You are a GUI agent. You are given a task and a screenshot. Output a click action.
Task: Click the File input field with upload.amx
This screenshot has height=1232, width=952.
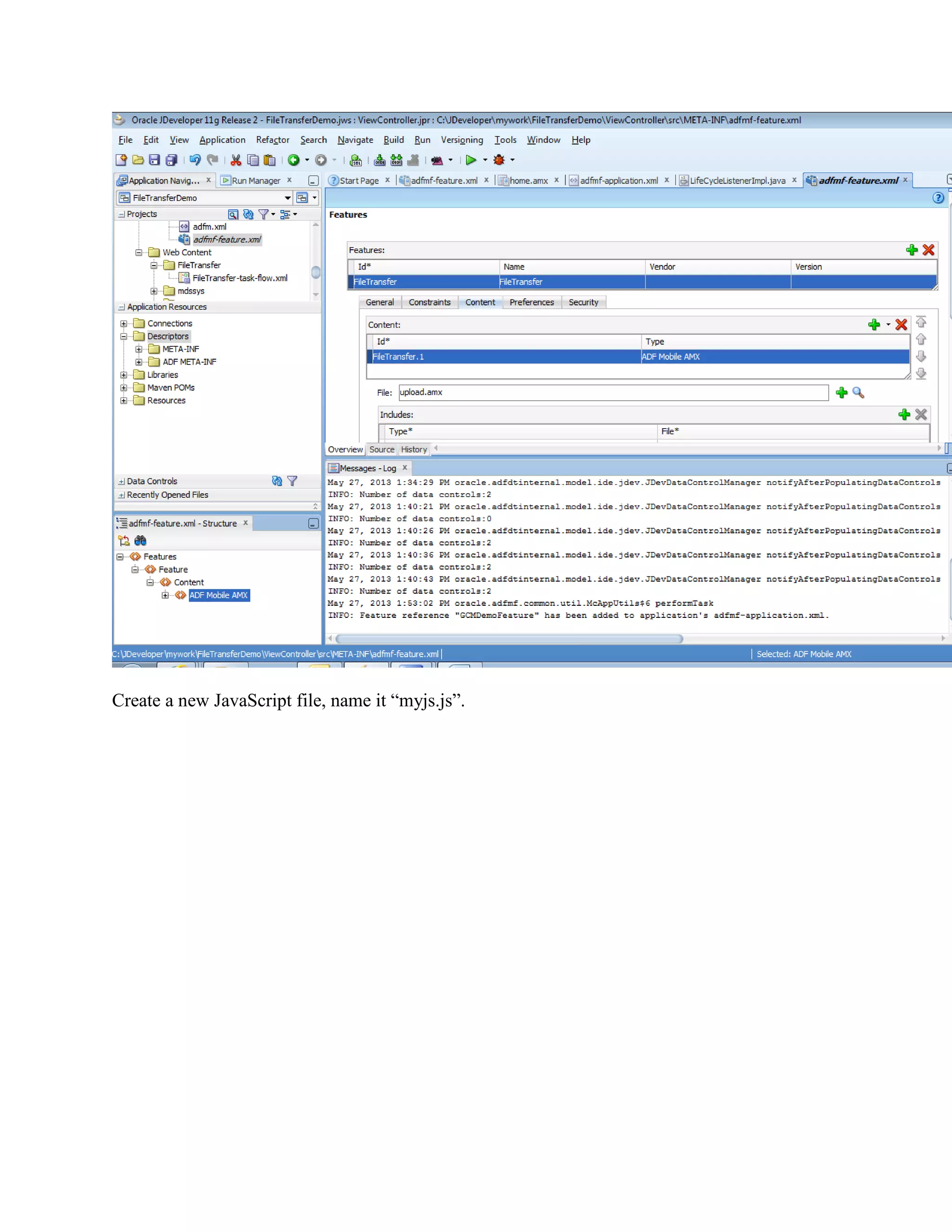[x=613, y=393]
